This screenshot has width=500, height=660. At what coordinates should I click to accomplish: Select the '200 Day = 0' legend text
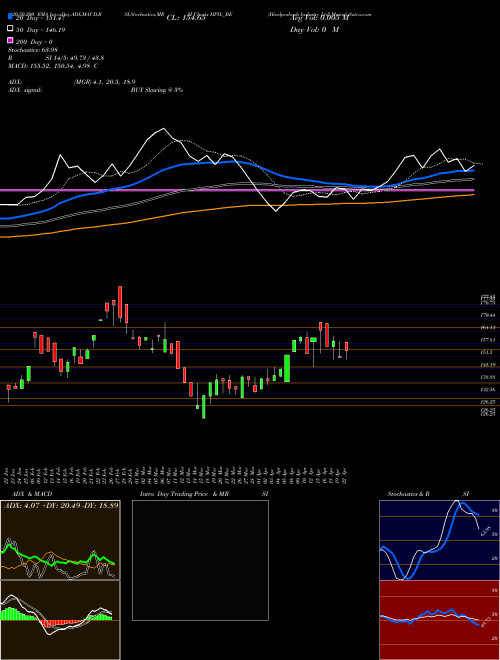pyautogui.click(x=35, y=42)
